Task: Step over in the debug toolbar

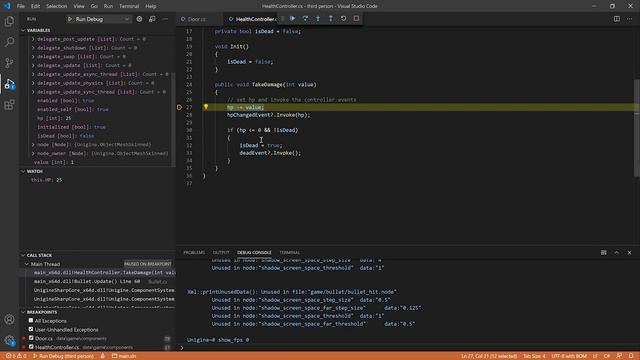Action: (305, 18)
